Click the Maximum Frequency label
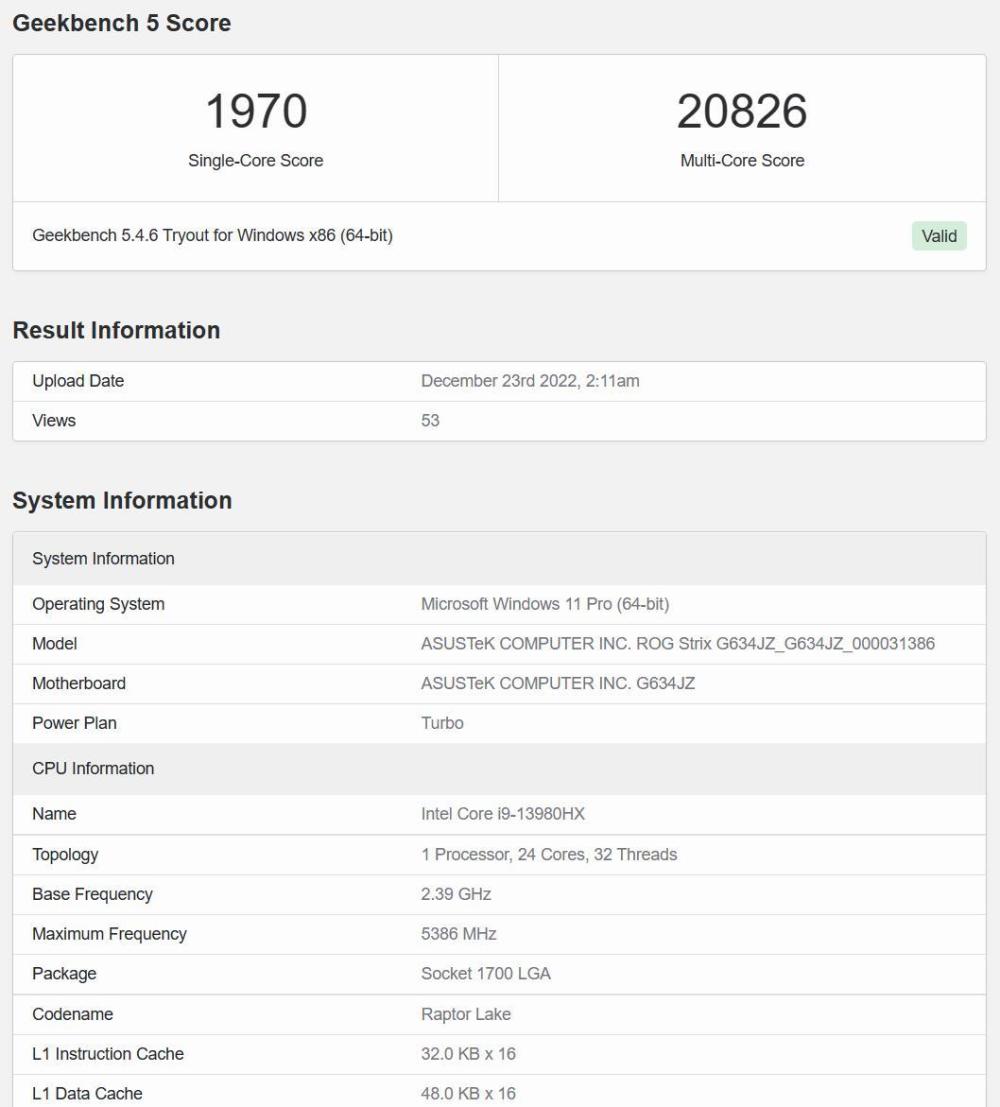Image resolution: width=1000 pixels, height=1107 pixels. pyautogui.click(x=109, y=934)
